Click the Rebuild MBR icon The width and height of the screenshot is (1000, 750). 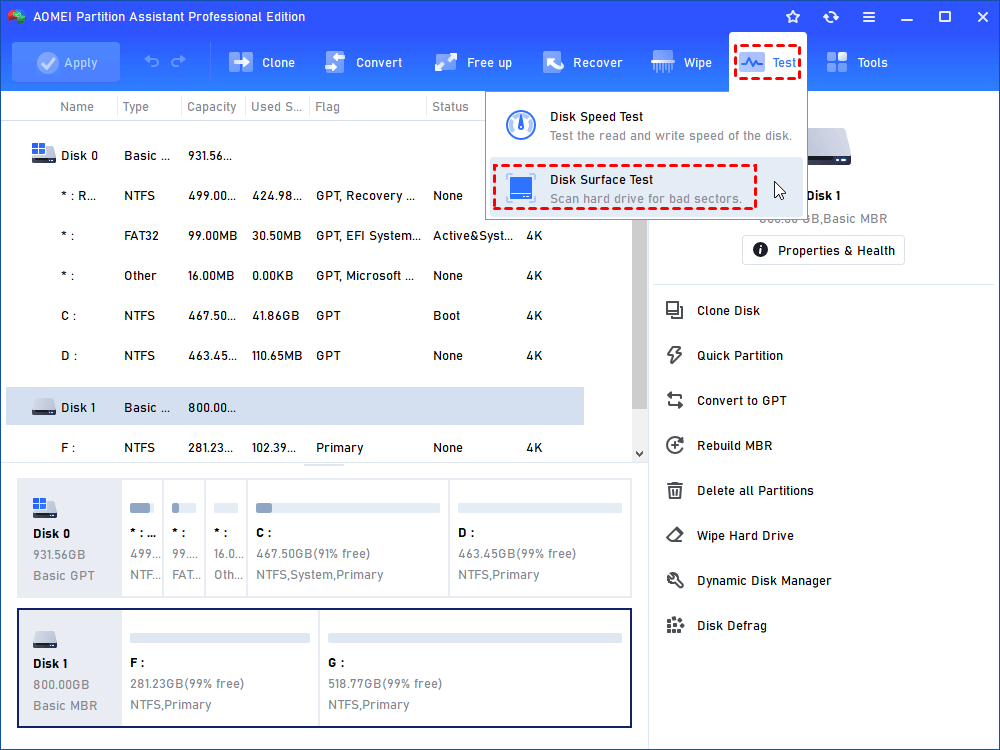[675, 445]
